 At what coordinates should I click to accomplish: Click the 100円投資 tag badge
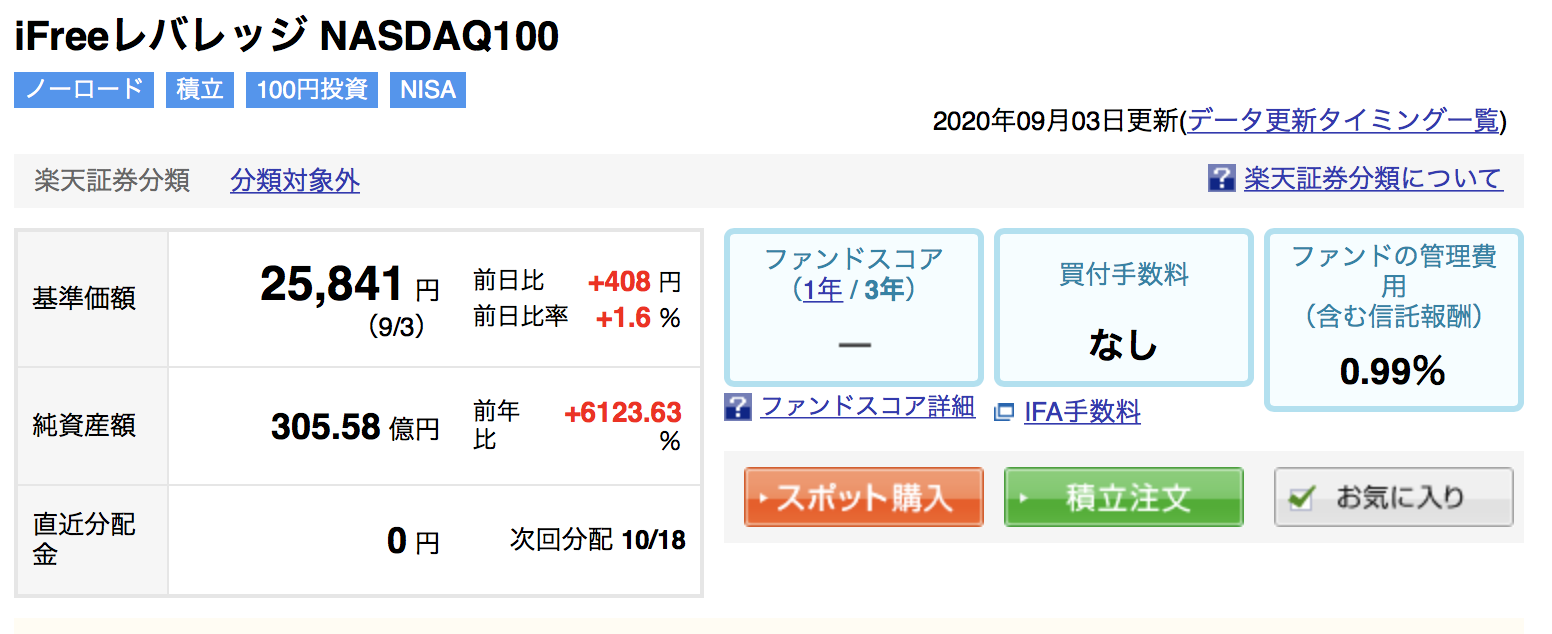click(x=312, y=90)
